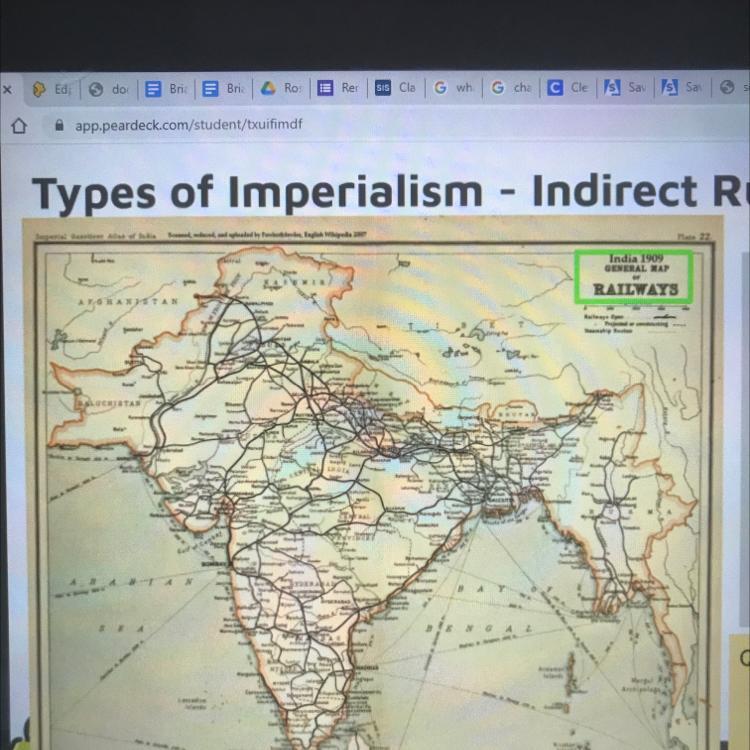
Task: Switch to SIS 'Cla' tab
Action: tap(396, 88)
